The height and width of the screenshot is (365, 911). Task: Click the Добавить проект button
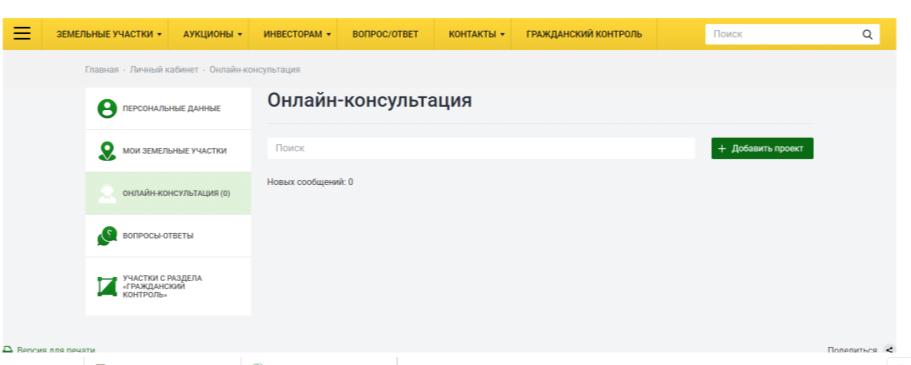(762, 148)
